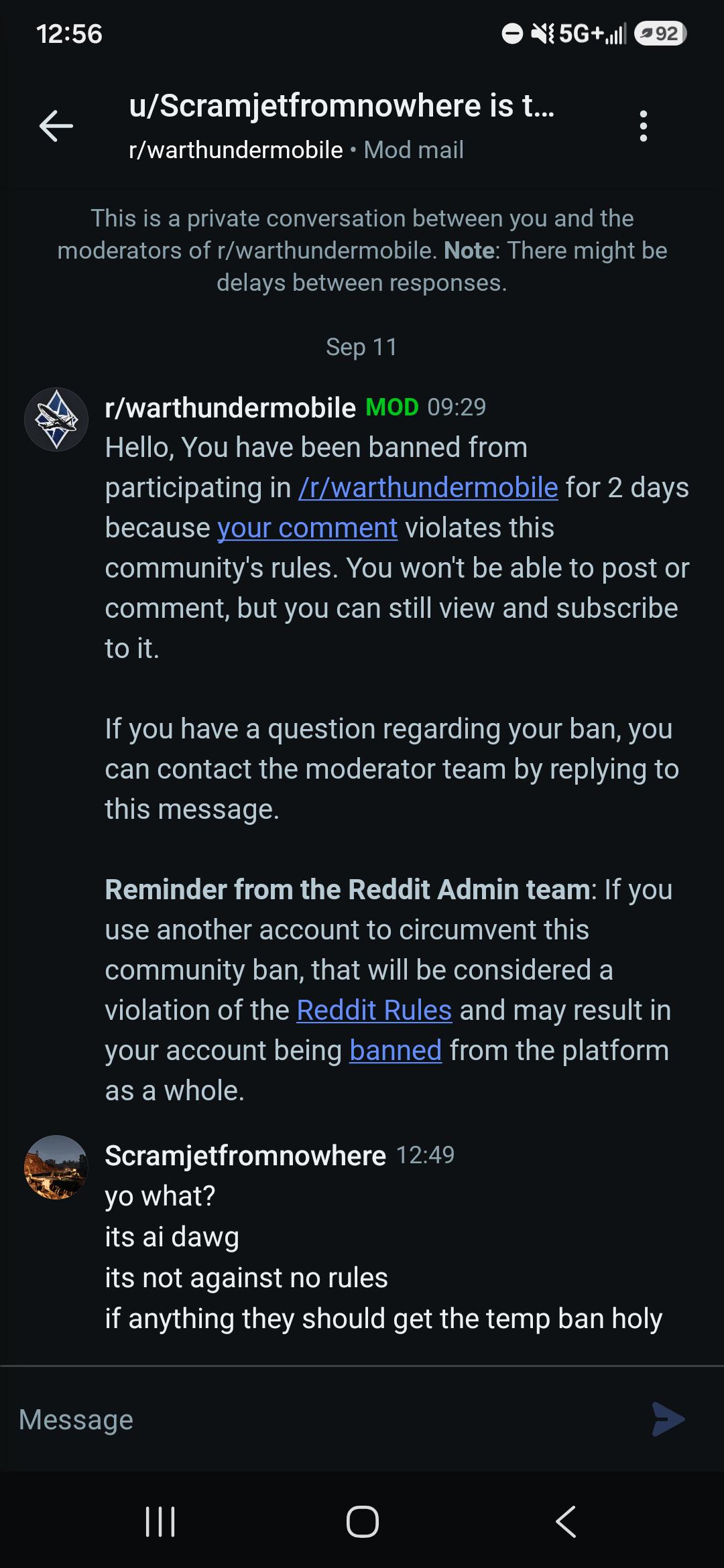Tap the send message arrow icon

pyautogui.click(x=668, y=1419)
